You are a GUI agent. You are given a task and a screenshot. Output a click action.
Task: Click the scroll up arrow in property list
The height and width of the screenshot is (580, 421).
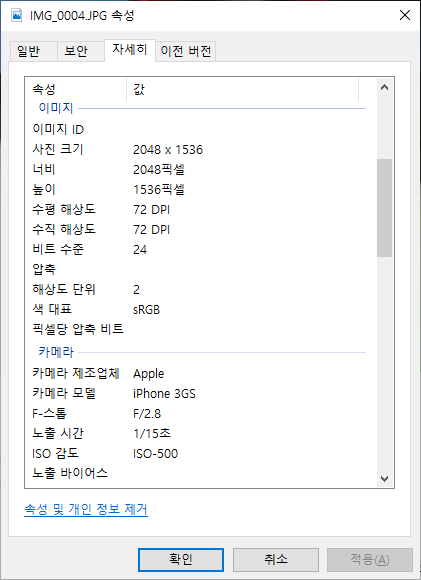[x=384, y=87]
